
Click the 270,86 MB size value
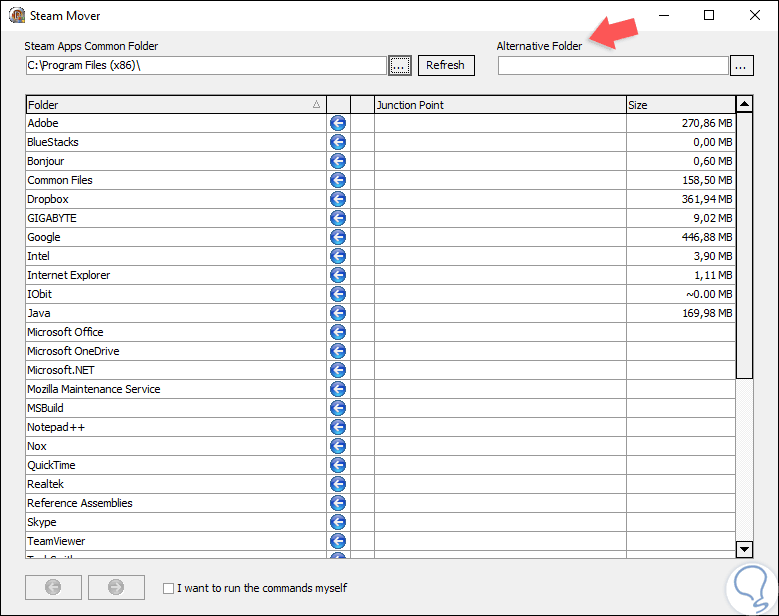click(707, 123)
